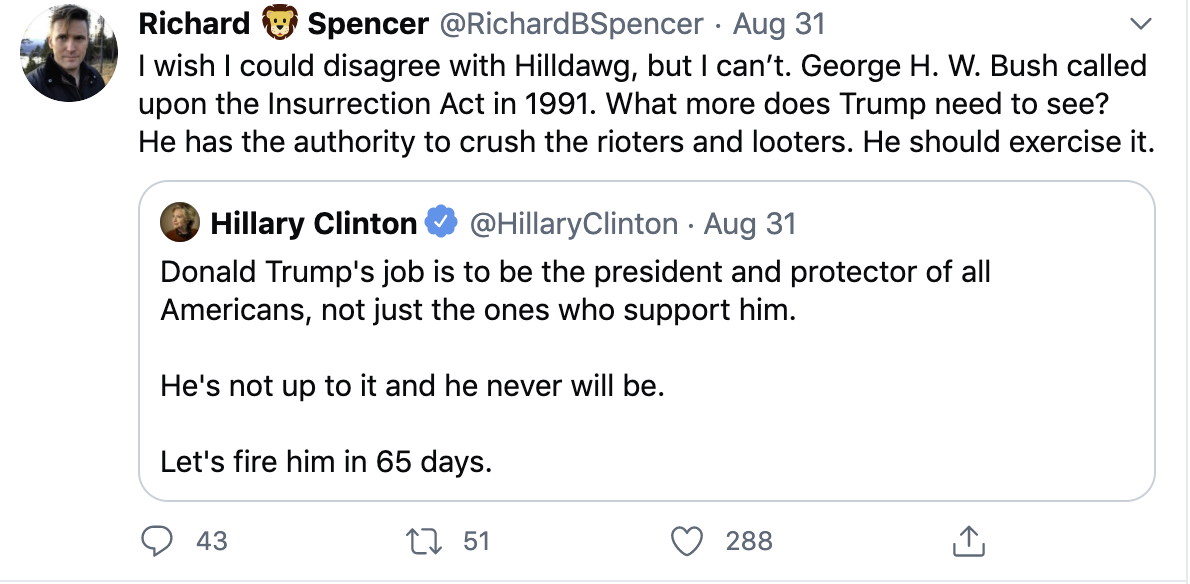Click Hillary Clinton's blue verified badge
The image size is (1190, 584).
pyautogui.click(x=441, y=223)
